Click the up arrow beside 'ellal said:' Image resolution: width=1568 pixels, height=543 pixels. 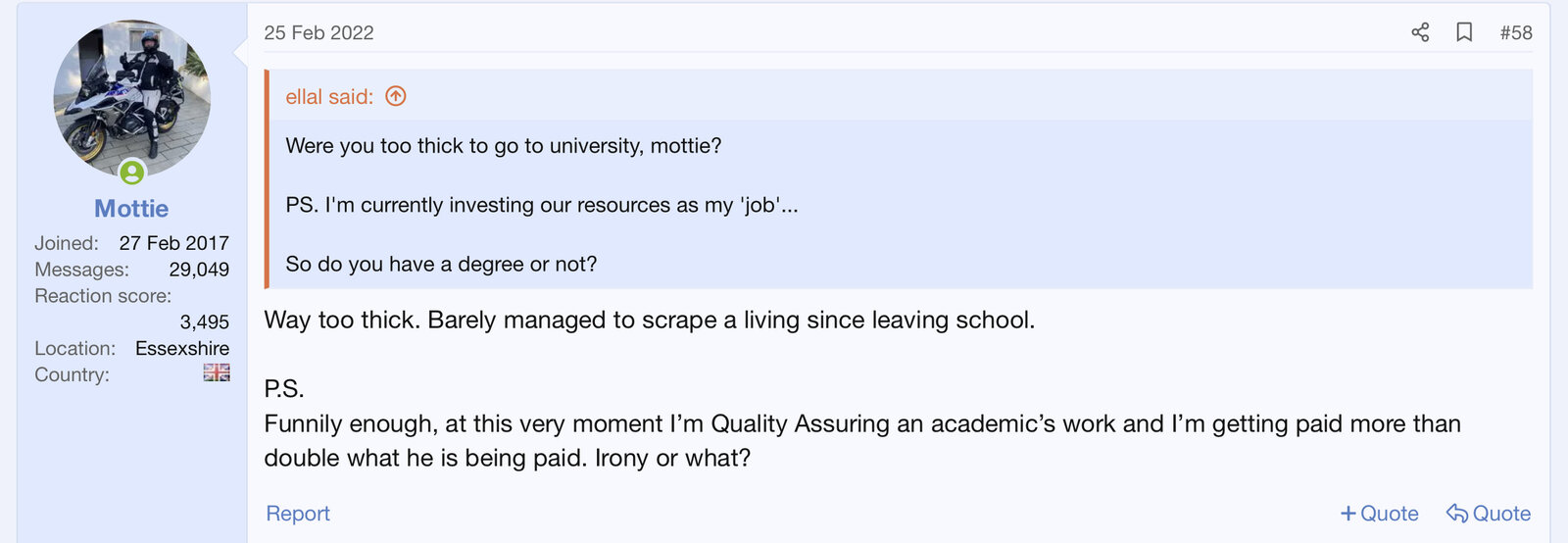point(396,96)
